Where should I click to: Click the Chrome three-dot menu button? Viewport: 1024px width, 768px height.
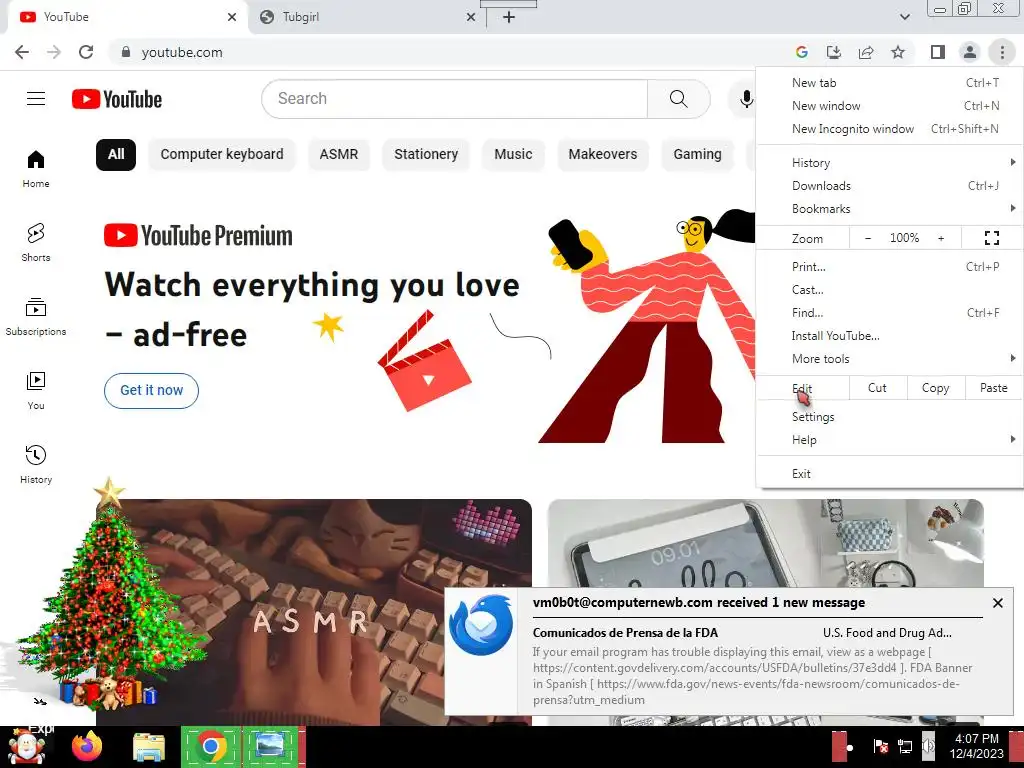point(1002,52)
